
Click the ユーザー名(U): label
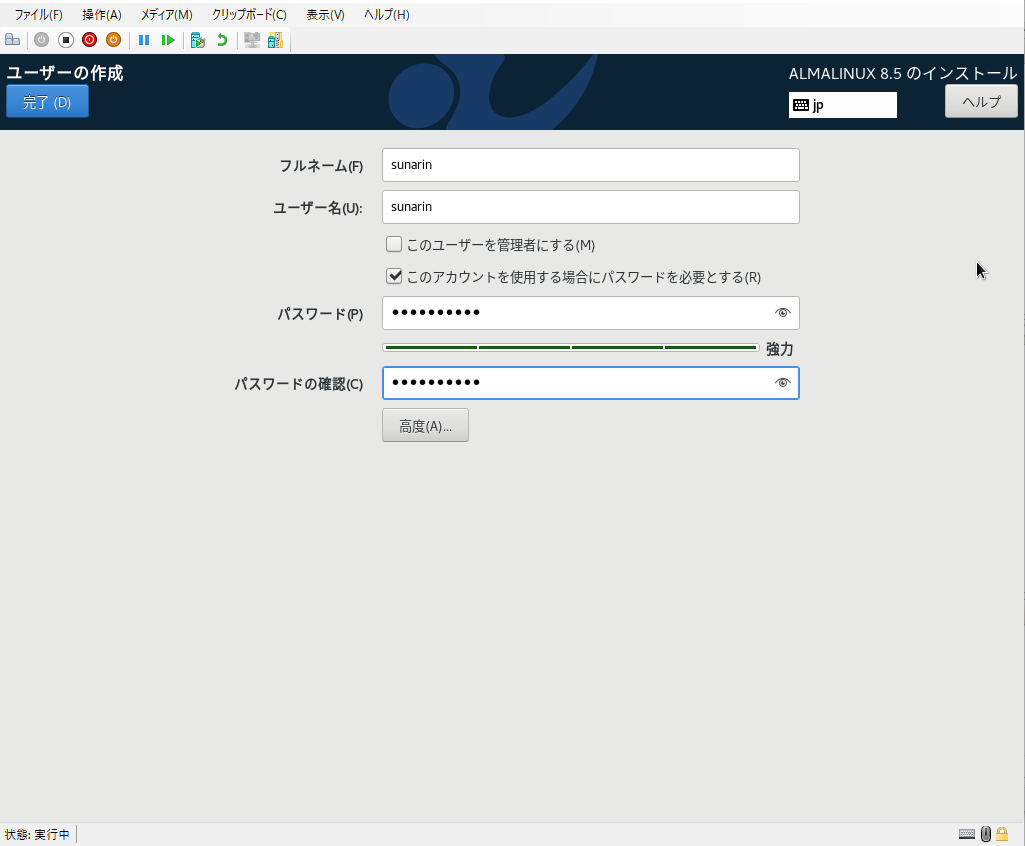pos(318,208)
